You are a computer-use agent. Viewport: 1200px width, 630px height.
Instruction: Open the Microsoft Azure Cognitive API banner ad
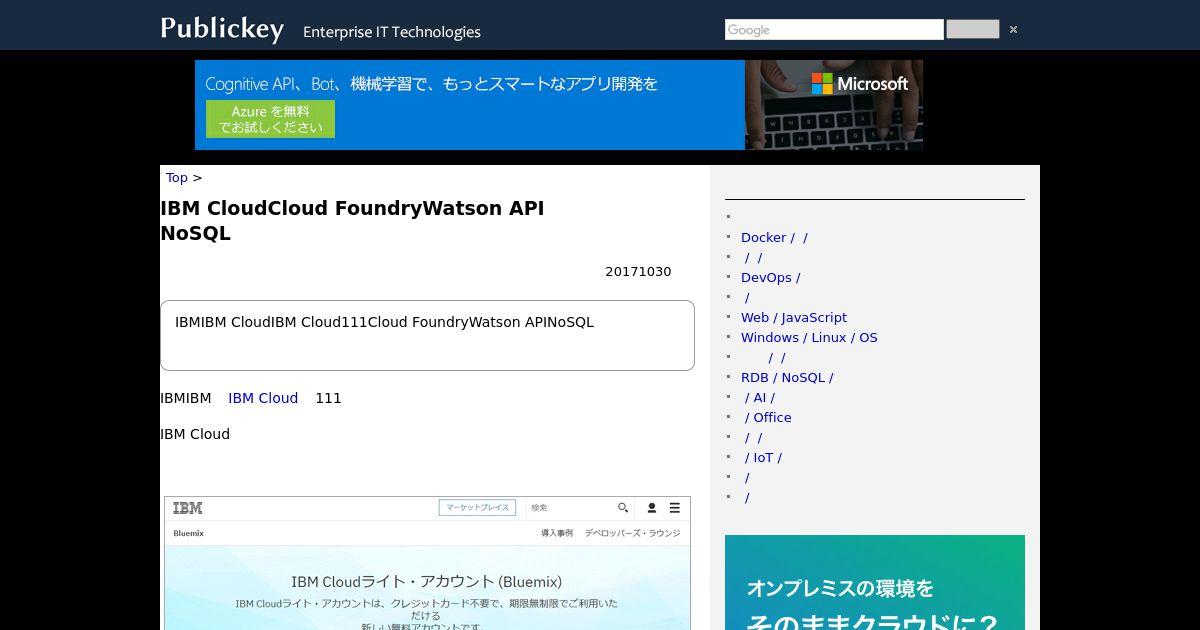tap(558, 105)
